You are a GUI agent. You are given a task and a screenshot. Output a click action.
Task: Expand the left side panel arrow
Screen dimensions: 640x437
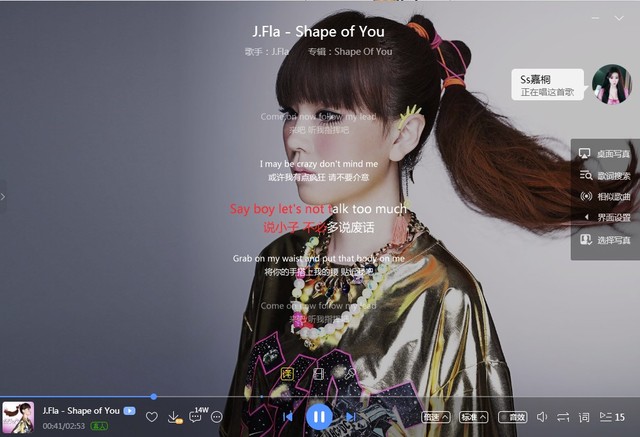3,197
